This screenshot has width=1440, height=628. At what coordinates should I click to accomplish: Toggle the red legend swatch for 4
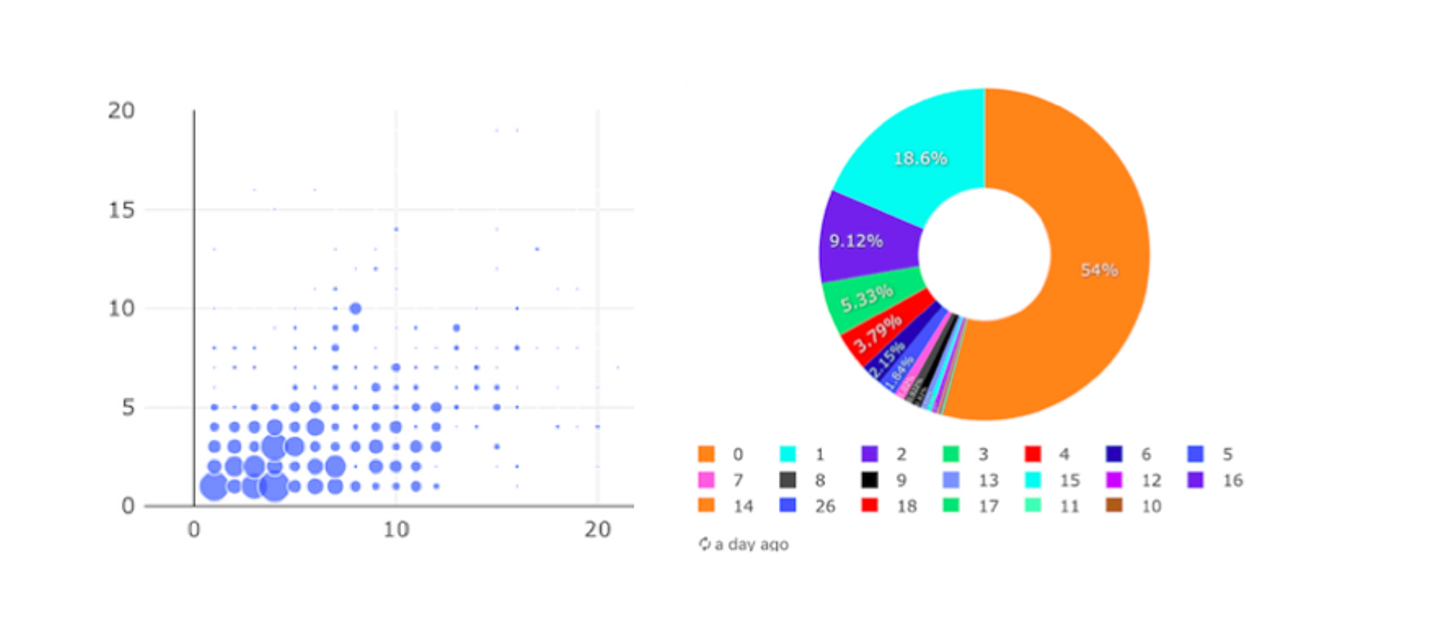point(1034,454)
